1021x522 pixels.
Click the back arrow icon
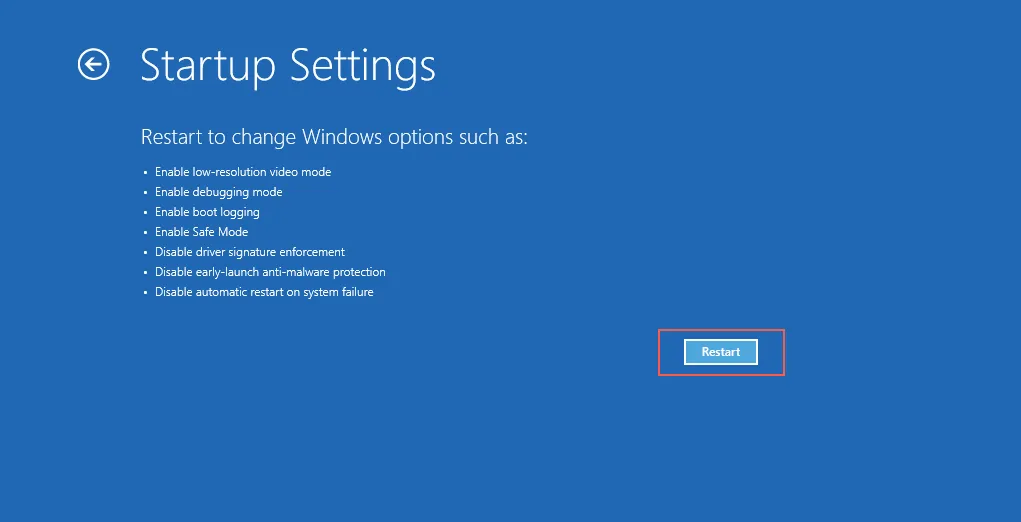pyautogui.click(x=94, y=64)
